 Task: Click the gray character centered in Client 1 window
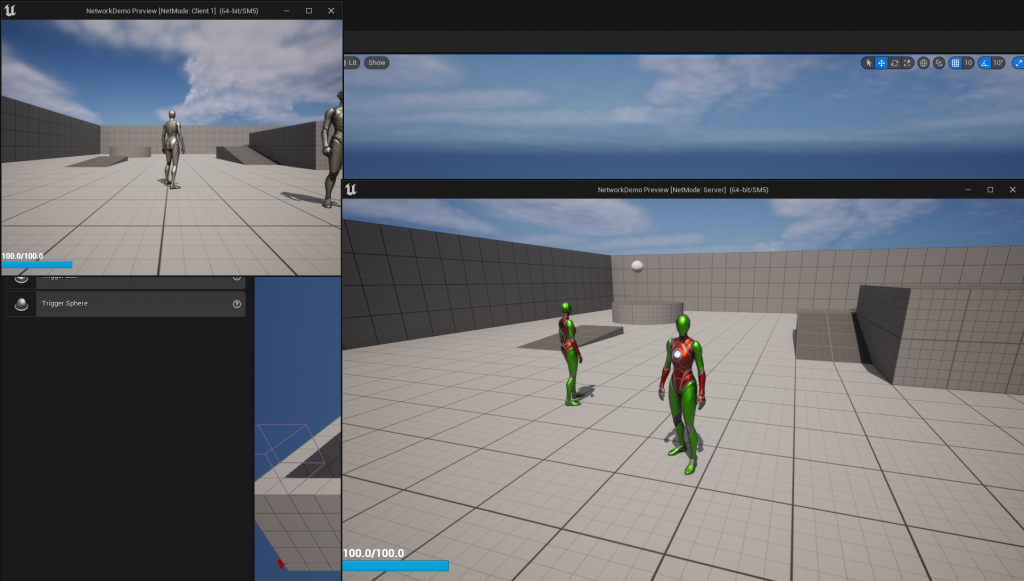point(172,149)
